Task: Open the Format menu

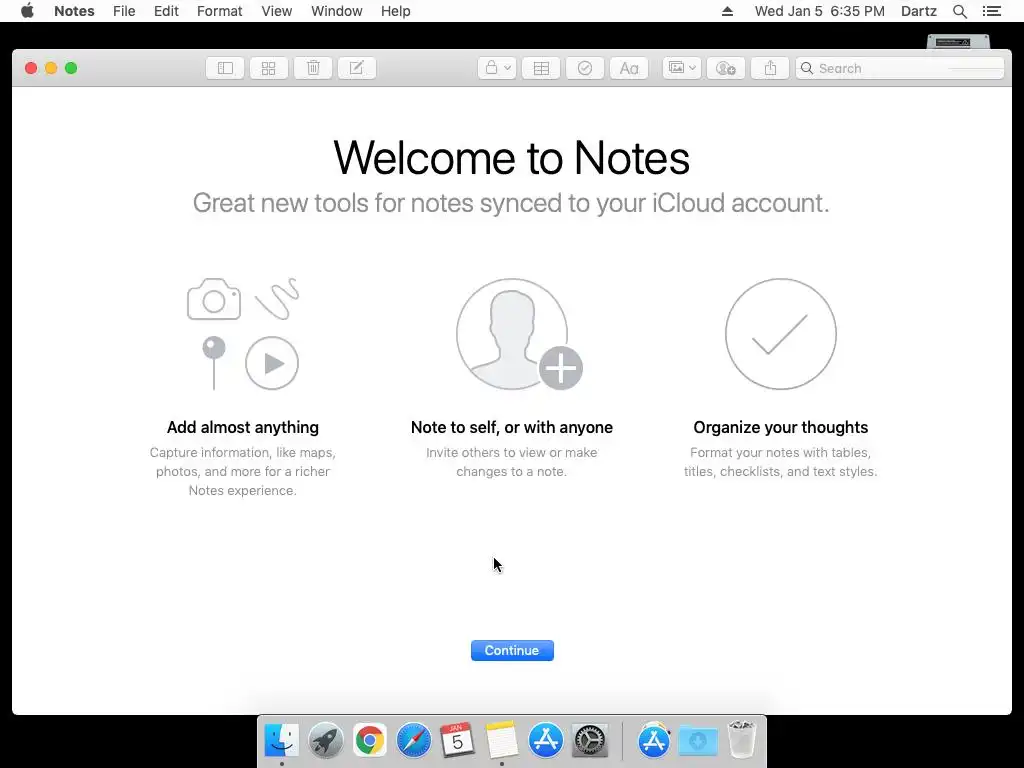Action: (x=219, y=11)
